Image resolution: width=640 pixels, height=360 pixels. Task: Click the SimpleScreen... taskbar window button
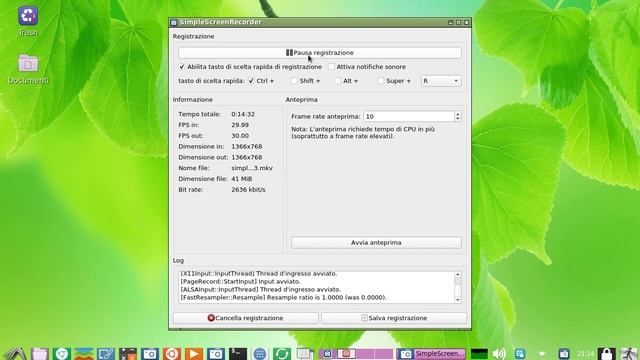[x=431, y=353]
